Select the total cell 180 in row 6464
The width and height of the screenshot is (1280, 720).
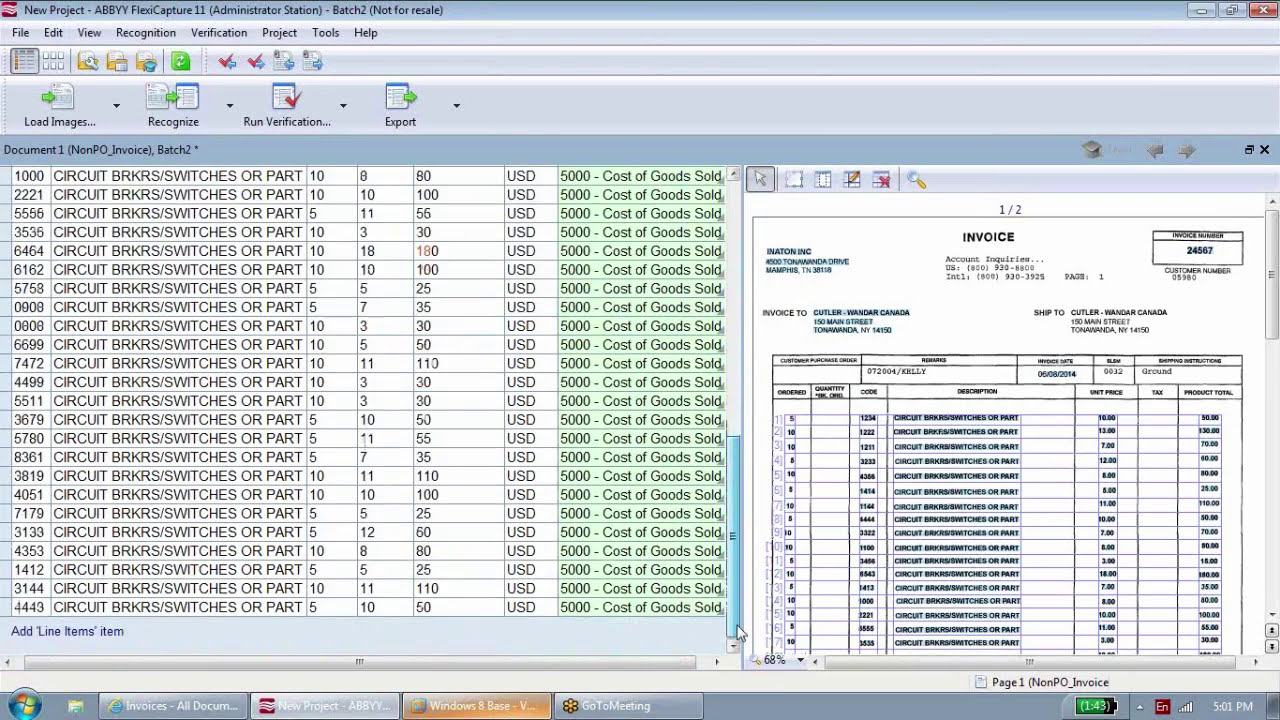457,251
